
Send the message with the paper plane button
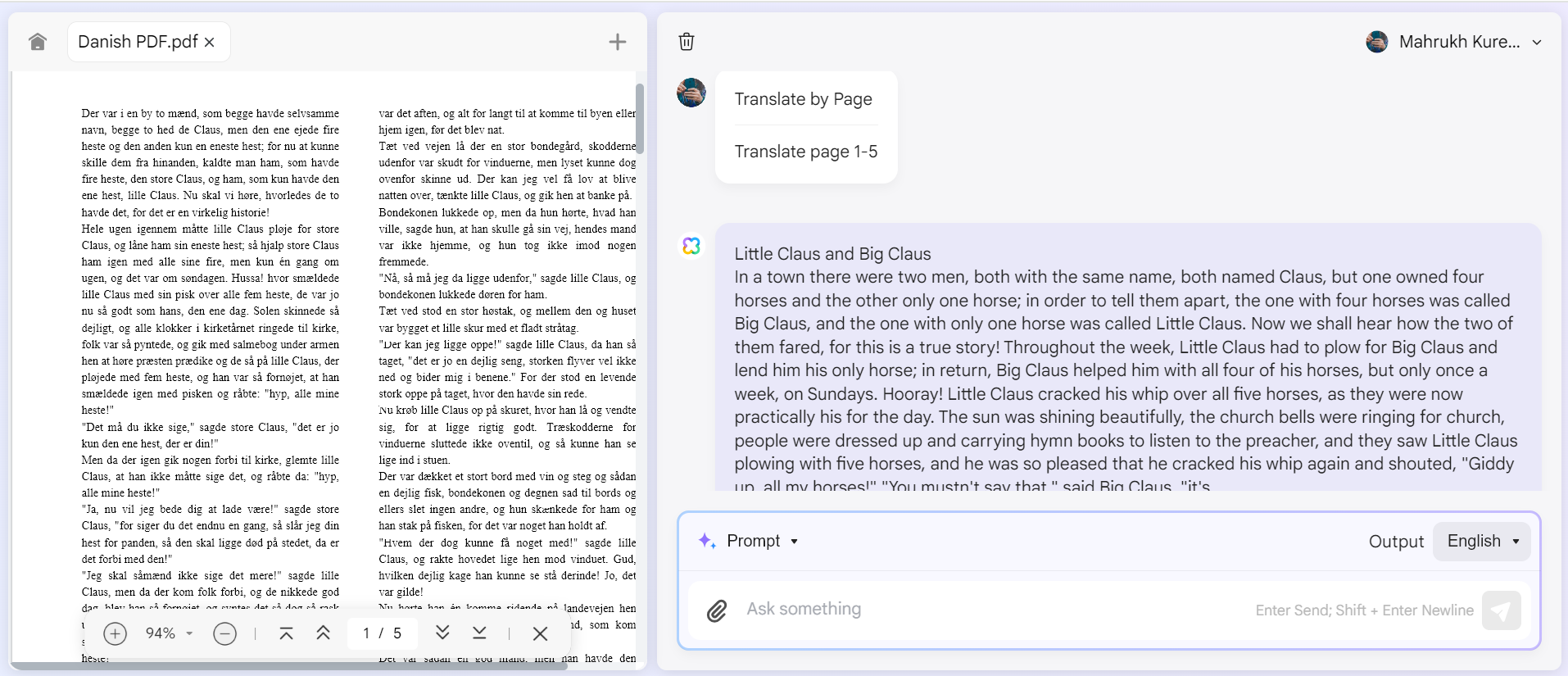tap(1501, 610)
